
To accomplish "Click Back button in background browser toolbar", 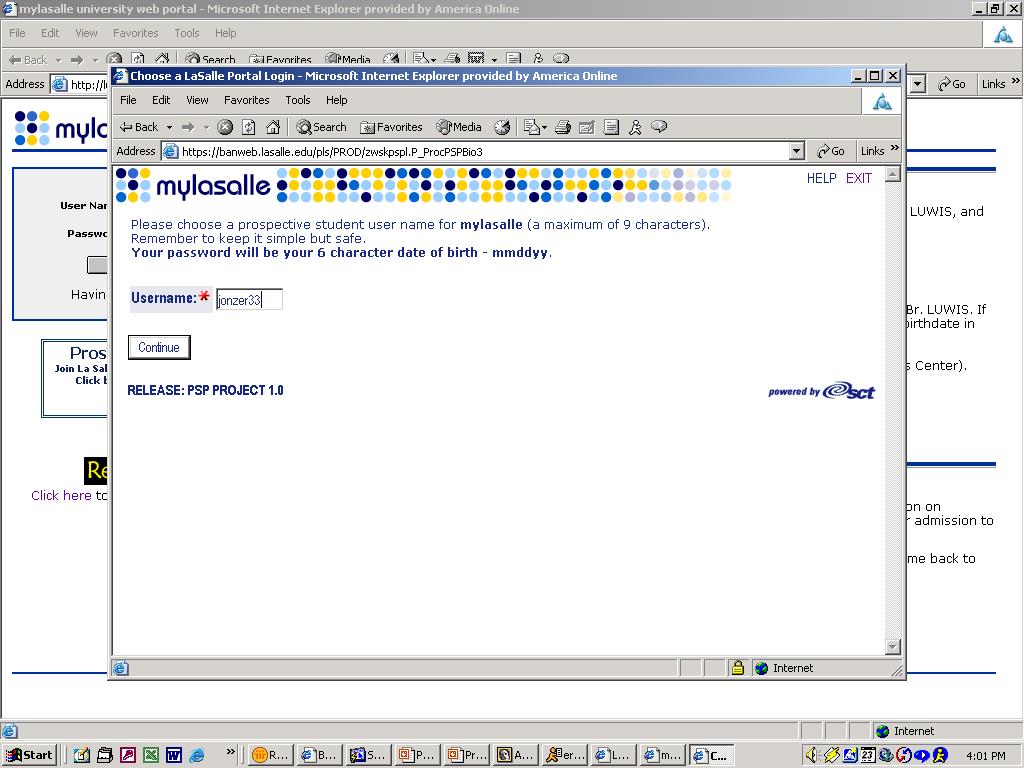I will coord(28,60).
